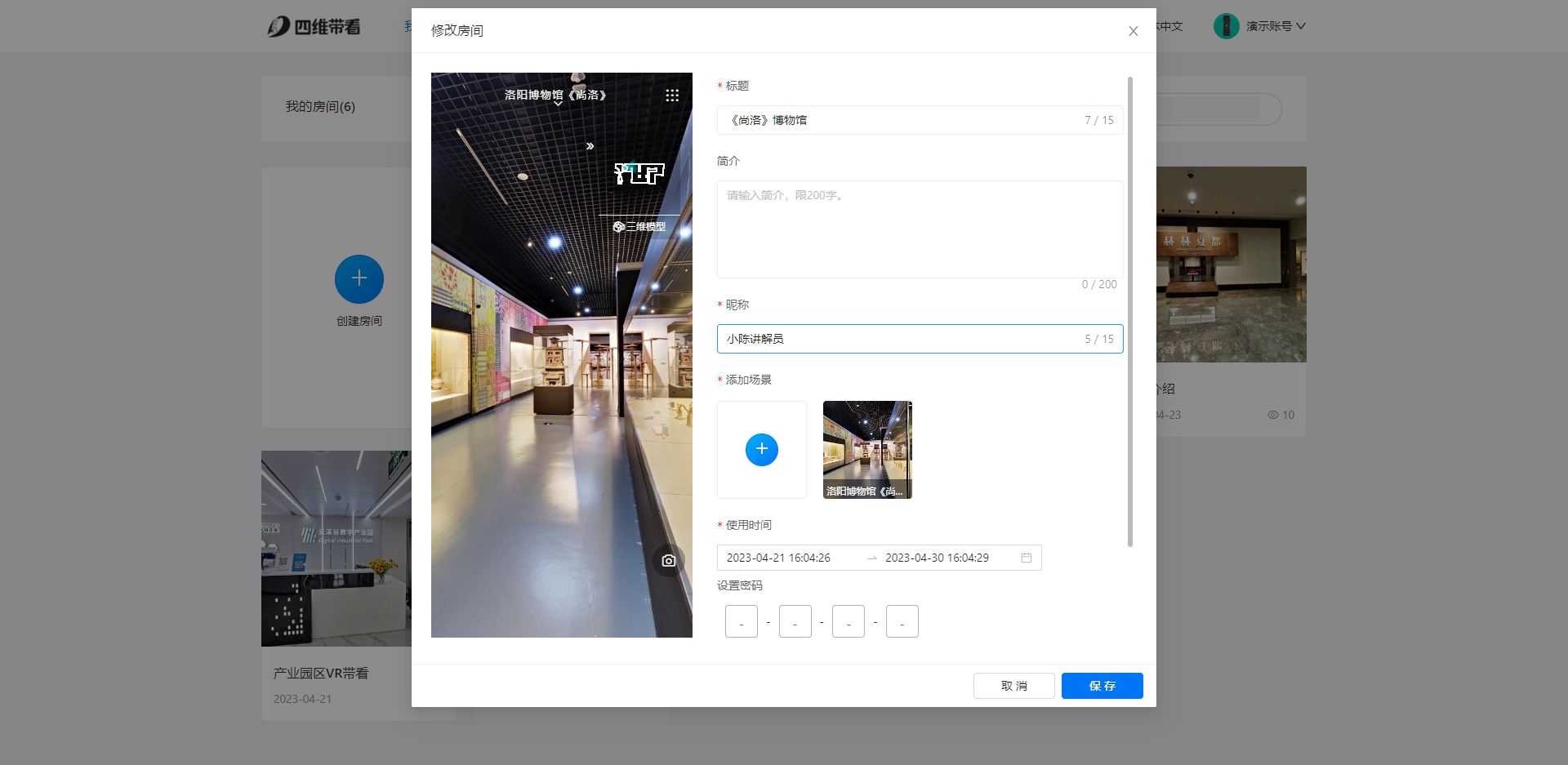1568x765 pixels.
Task: Click the 保存 save button
Action: coord(1102,686)
